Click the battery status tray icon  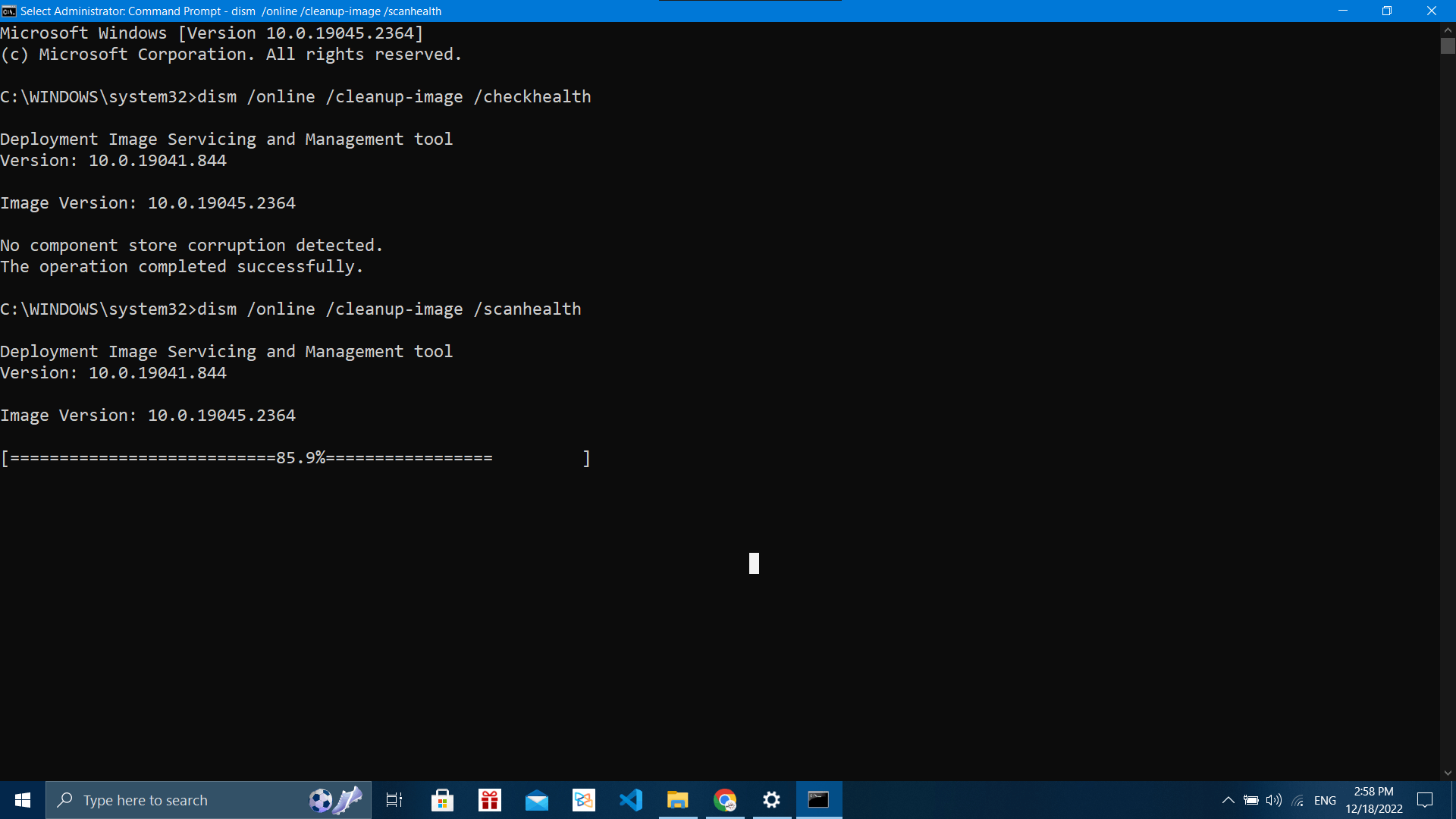(x=1251, y=800)
